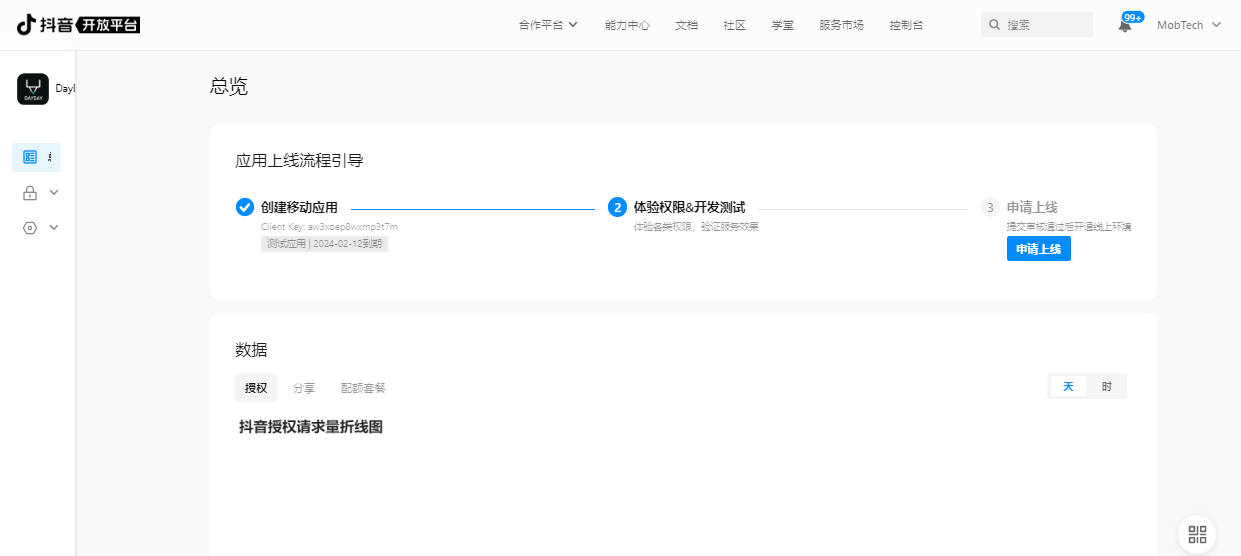The width and height of the screenshot is (1241, 556).
Task: Toggle the chart to 时 view
Action: coord(1106,386)
